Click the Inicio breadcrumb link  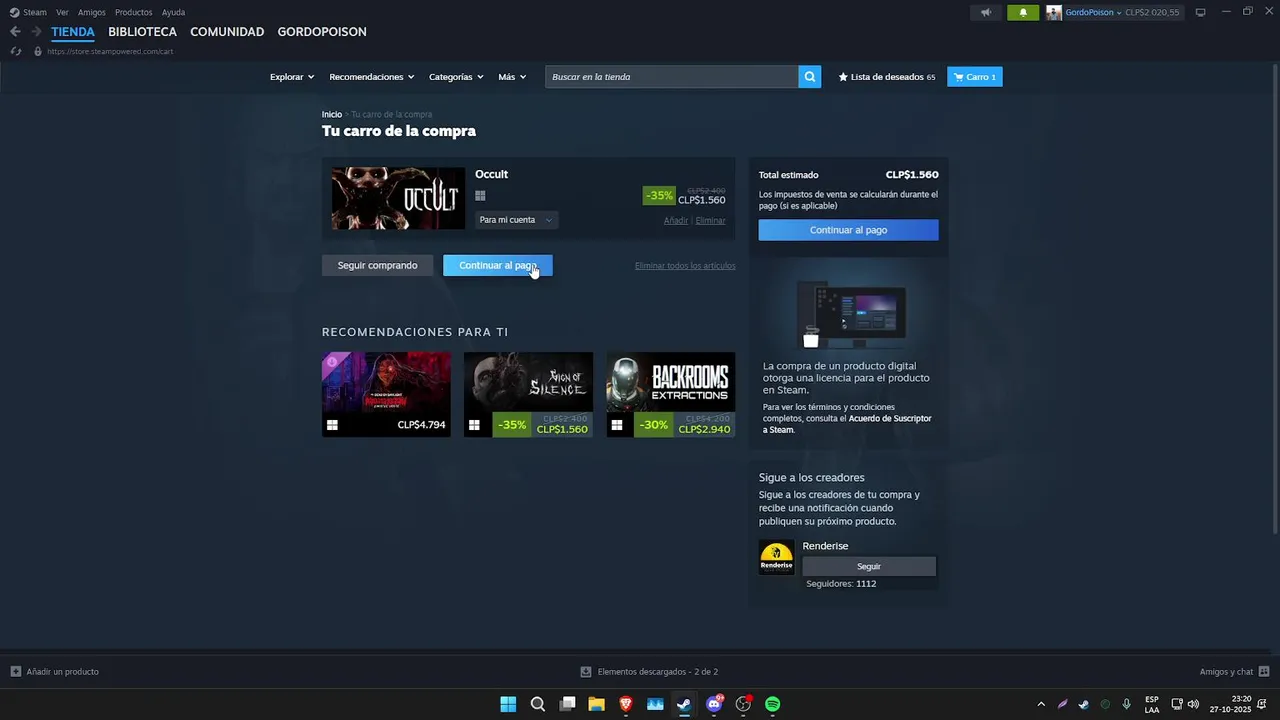(332, 114)
